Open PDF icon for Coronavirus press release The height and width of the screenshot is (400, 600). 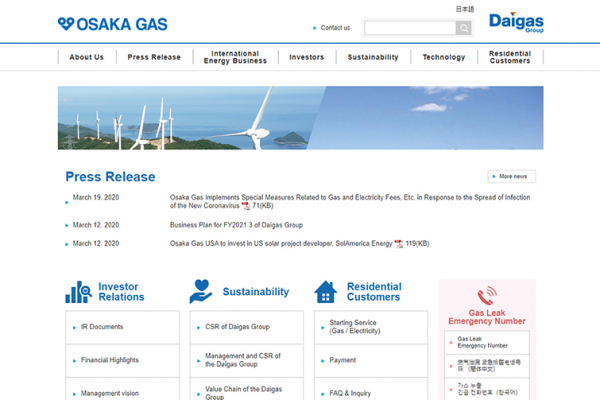246,206
